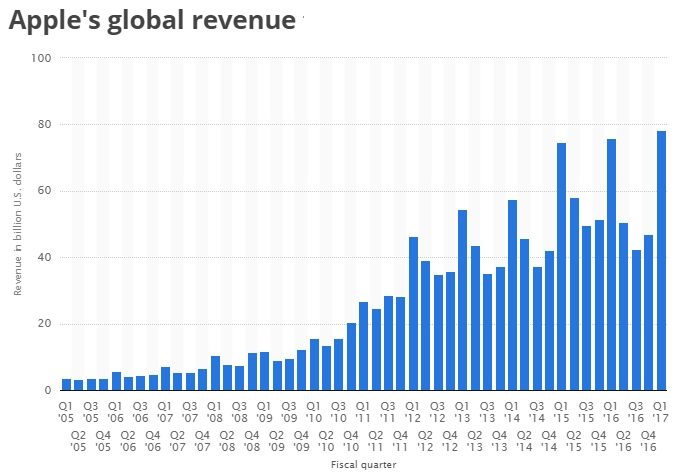Click the 'Fiscal quarter' axis title
This screenshot has height=476, width=678.
coord(363,465)
